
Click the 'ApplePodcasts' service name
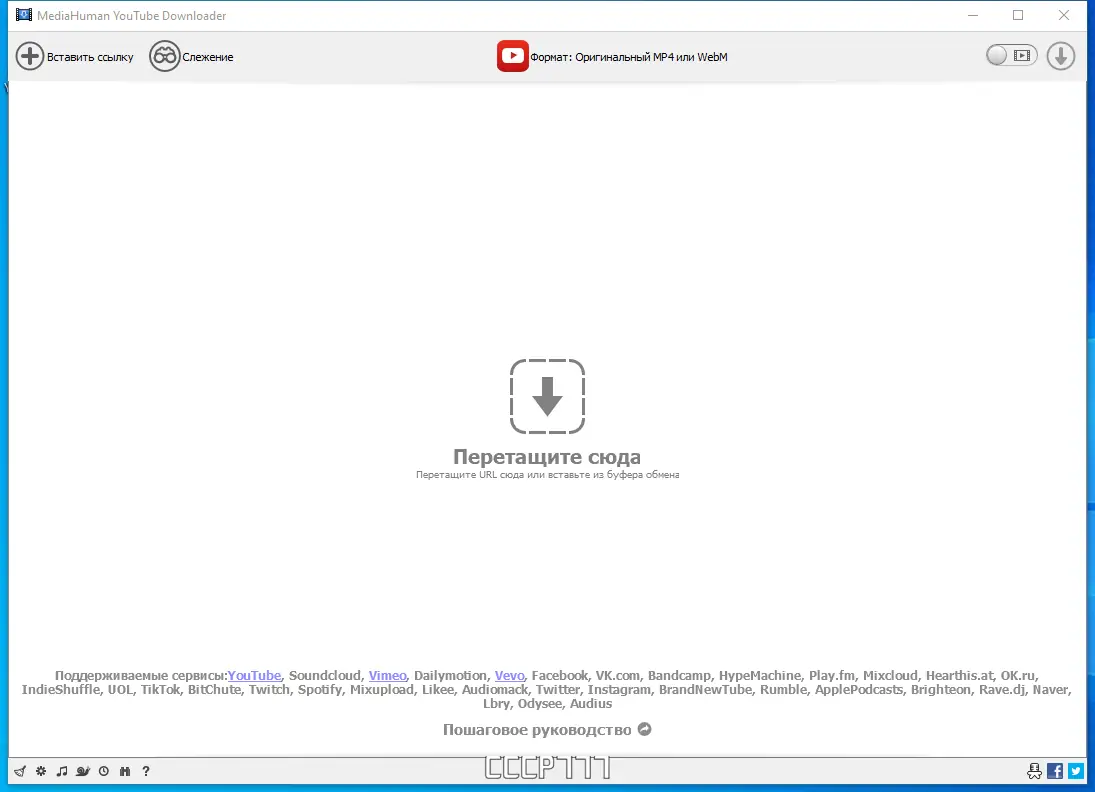(x=859, y=689)
